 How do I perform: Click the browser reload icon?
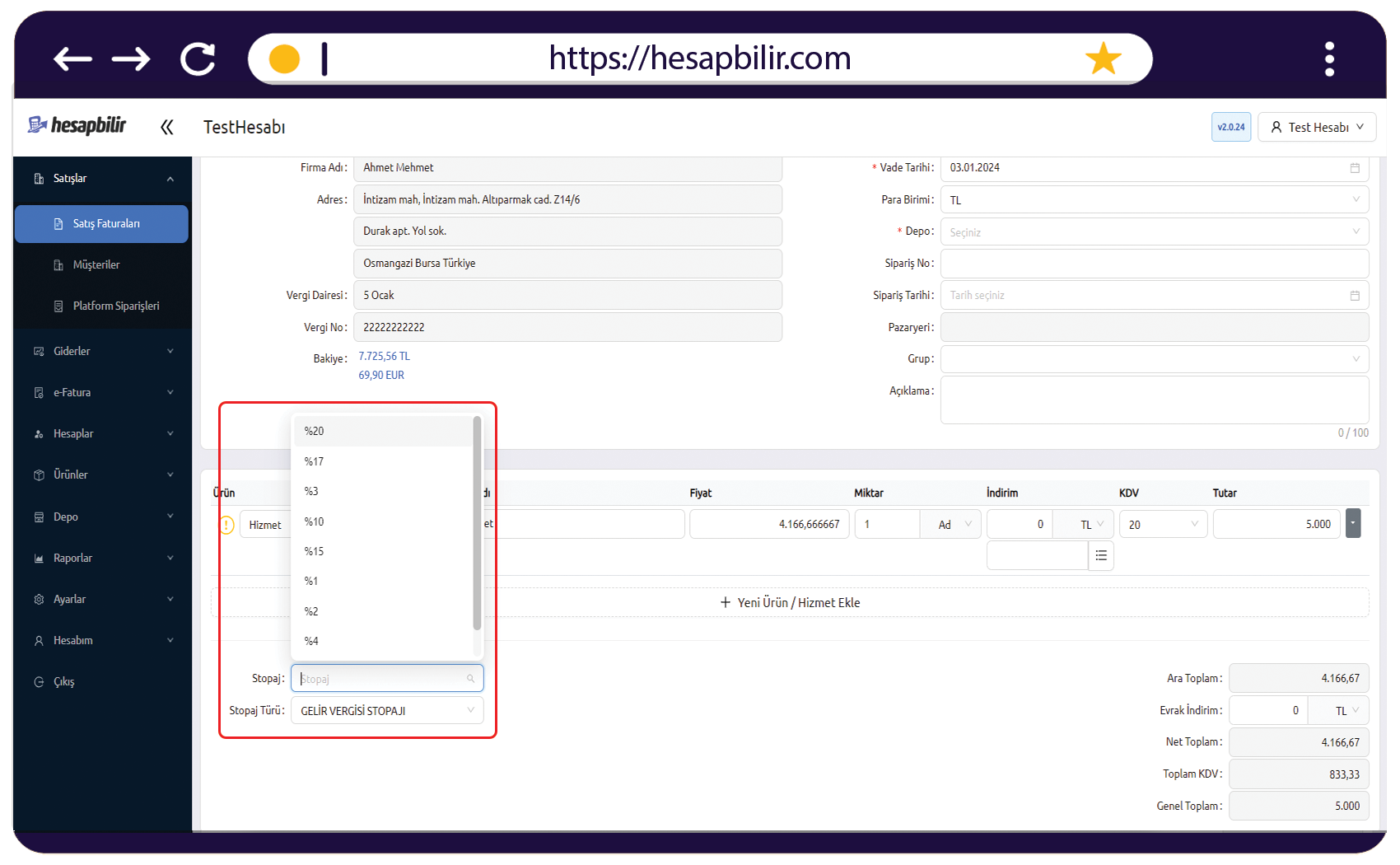(198, 58)
